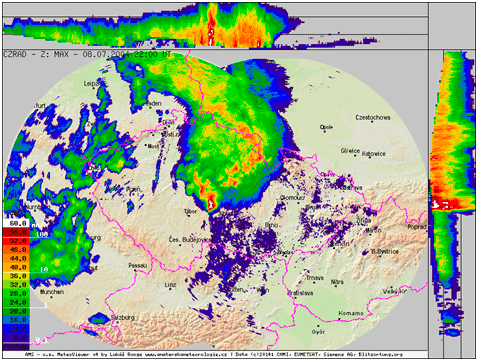Click the Munchen city label
Screen dimensions: 478x361
tap(52, 292)
